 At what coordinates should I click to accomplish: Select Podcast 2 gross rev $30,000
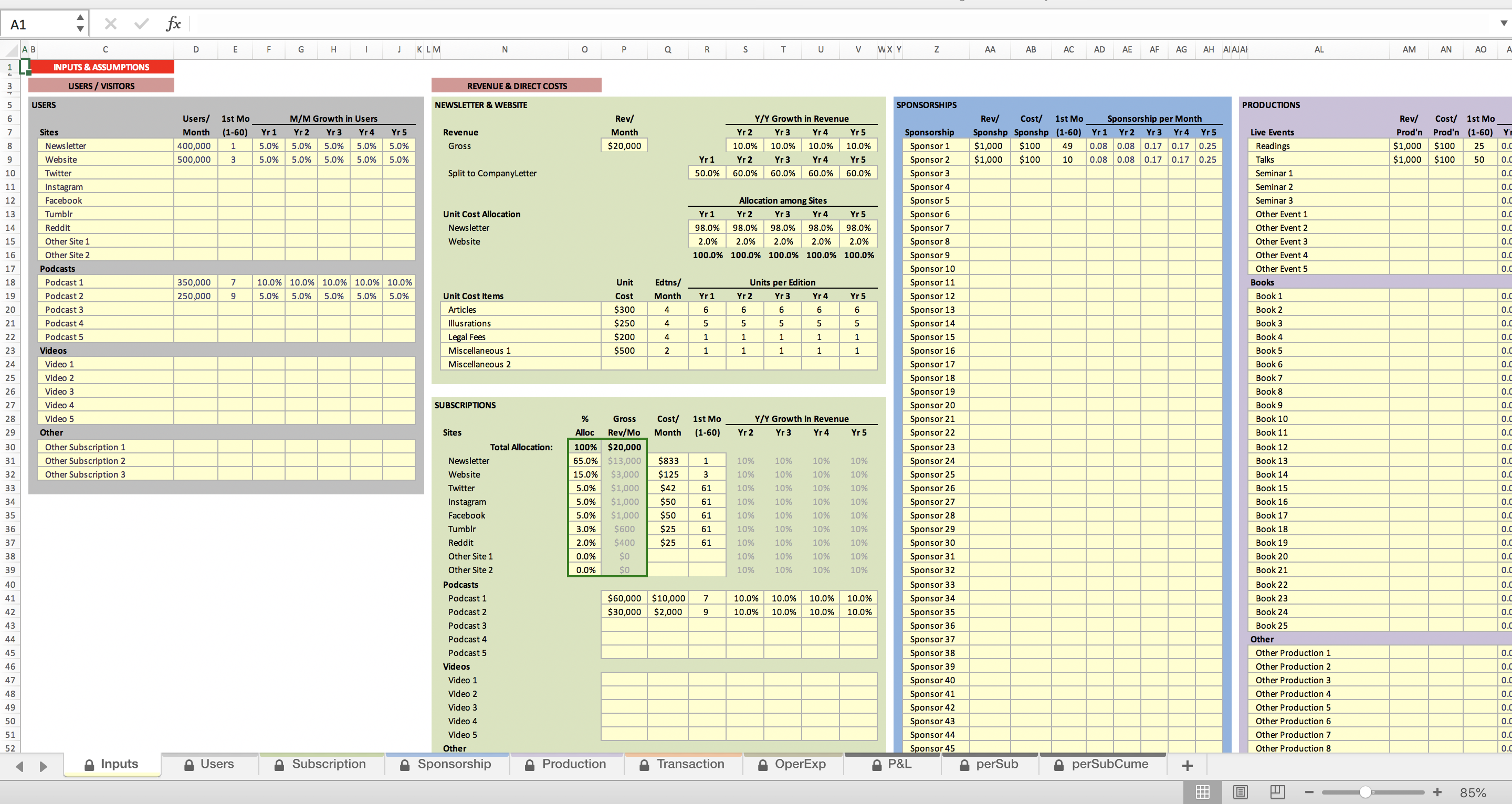[x=624, y=611]
